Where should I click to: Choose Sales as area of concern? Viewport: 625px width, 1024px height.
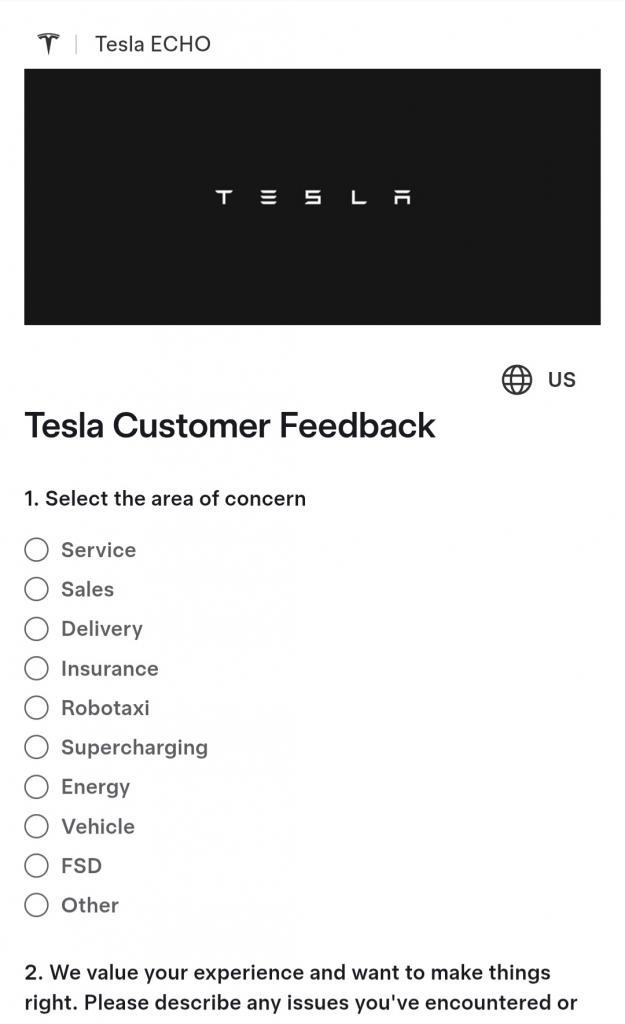click(37, 589)
